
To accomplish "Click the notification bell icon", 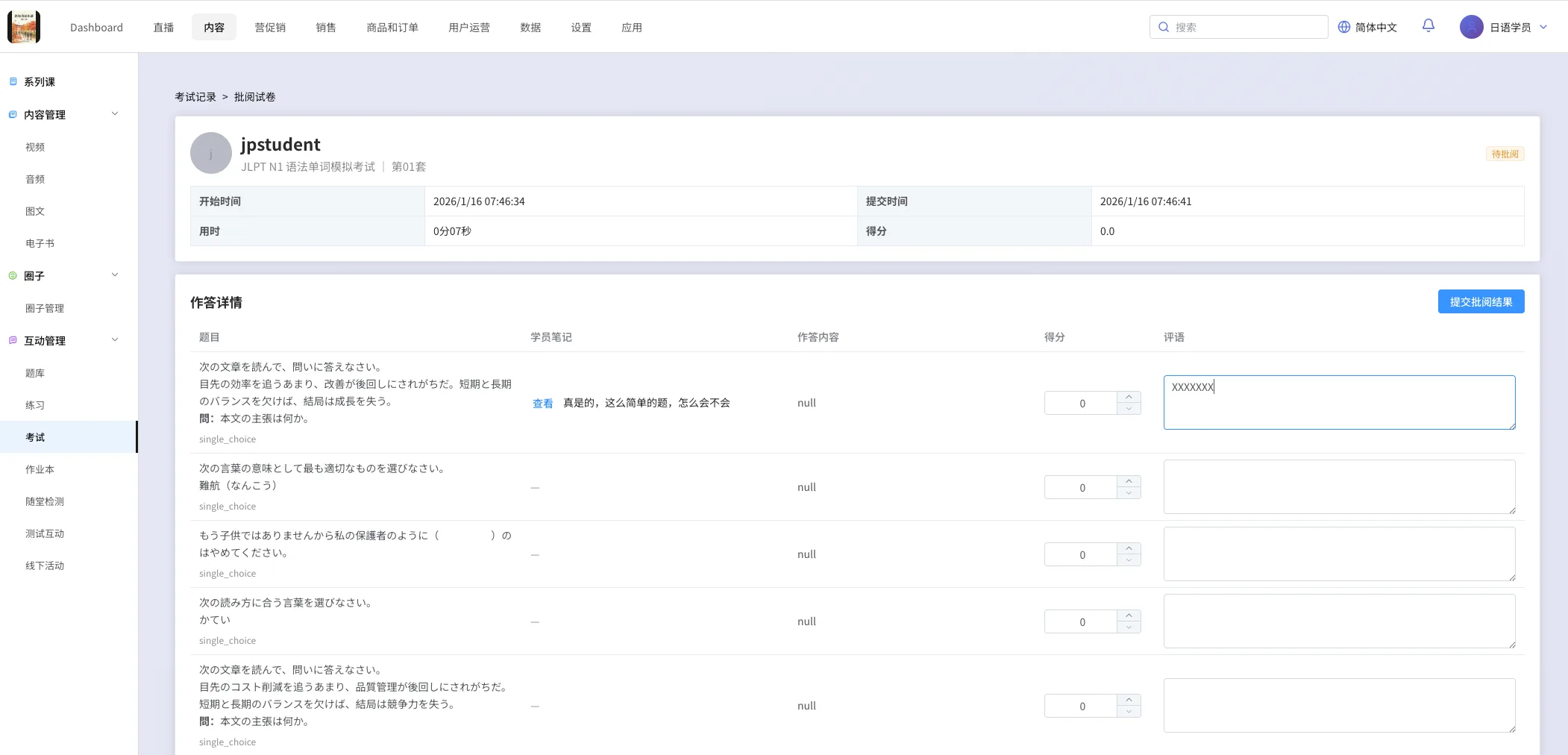I will 1428,26.
